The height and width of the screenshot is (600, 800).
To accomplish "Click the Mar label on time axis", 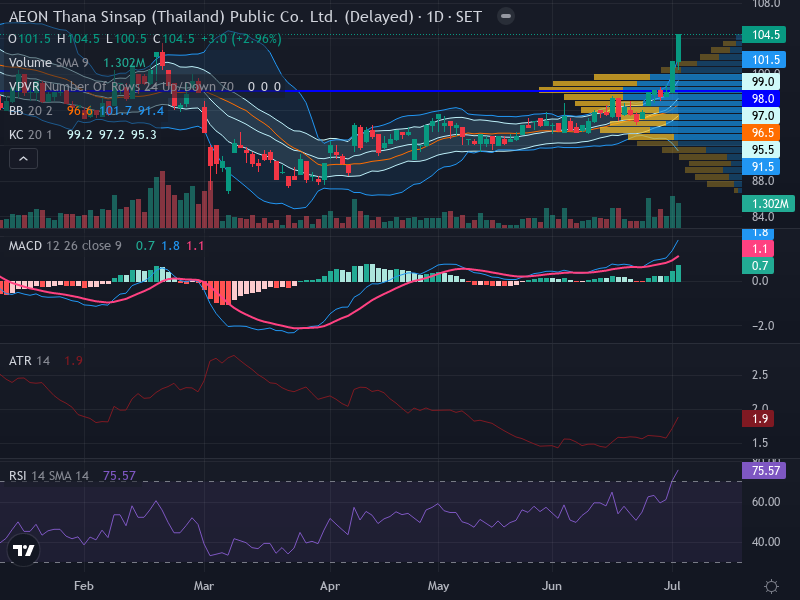I will (x=204, y=586).
